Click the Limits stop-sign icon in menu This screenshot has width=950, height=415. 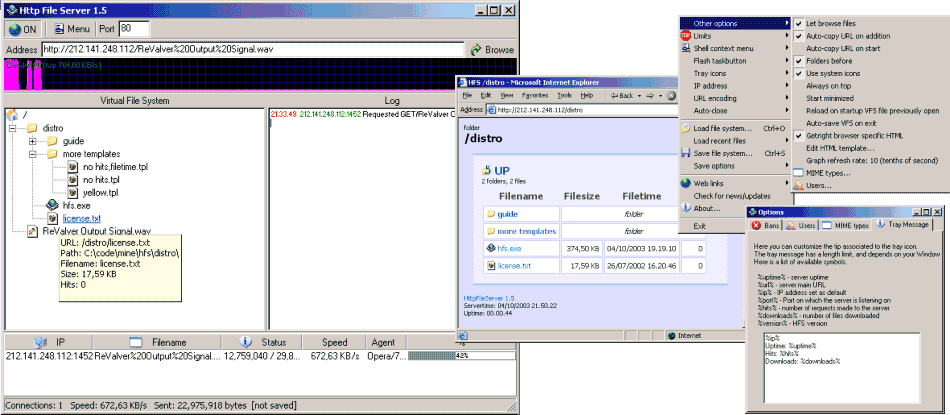[685, 35]
